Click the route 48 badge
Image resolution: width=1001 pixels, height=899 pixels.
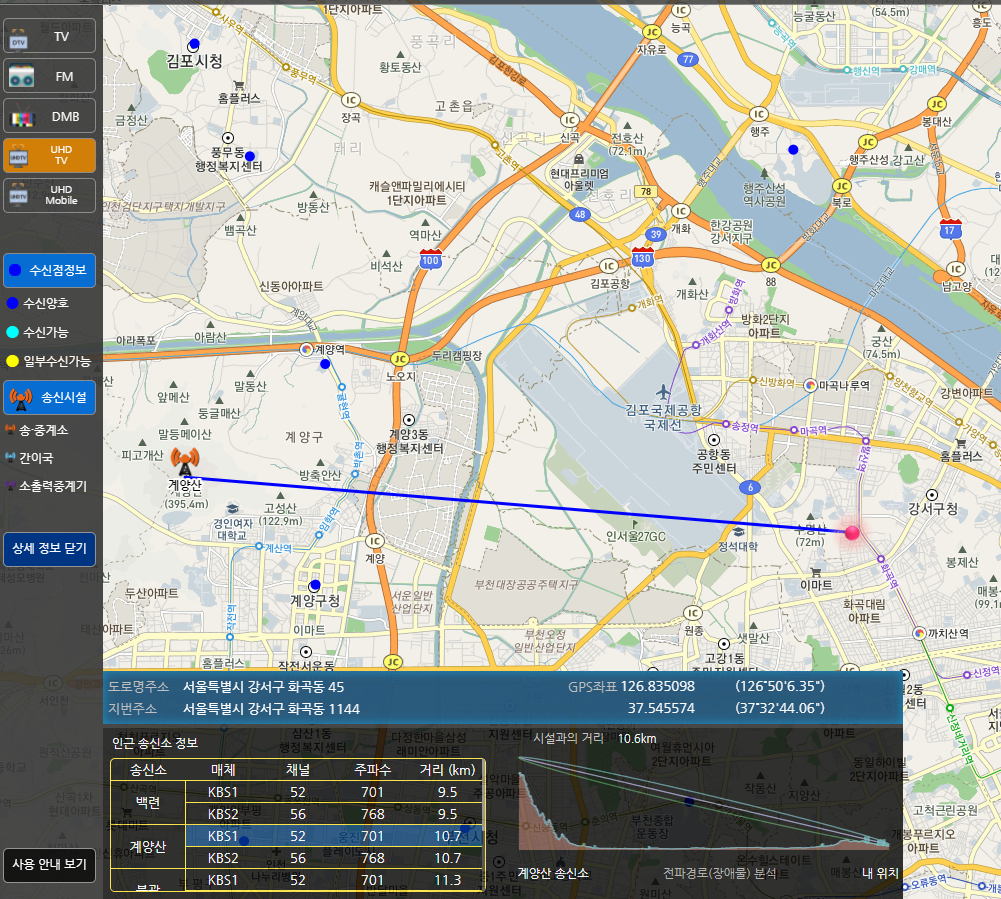coord(579,214)
